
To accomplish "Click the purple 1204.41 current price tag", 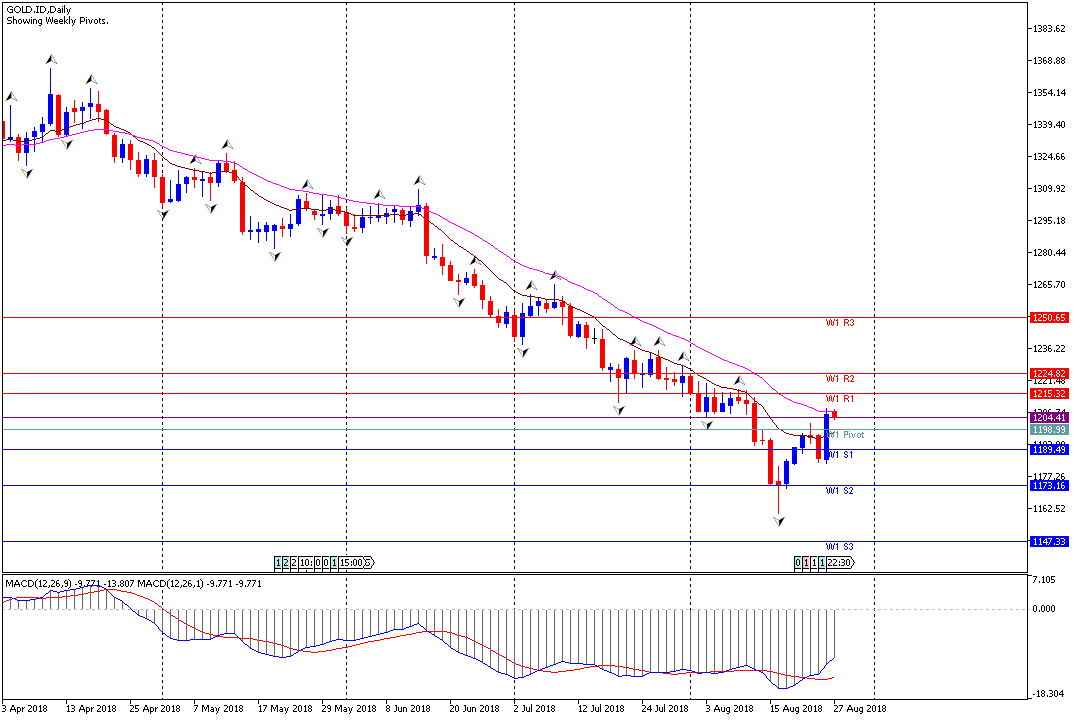I will [x=1049, y=418].
